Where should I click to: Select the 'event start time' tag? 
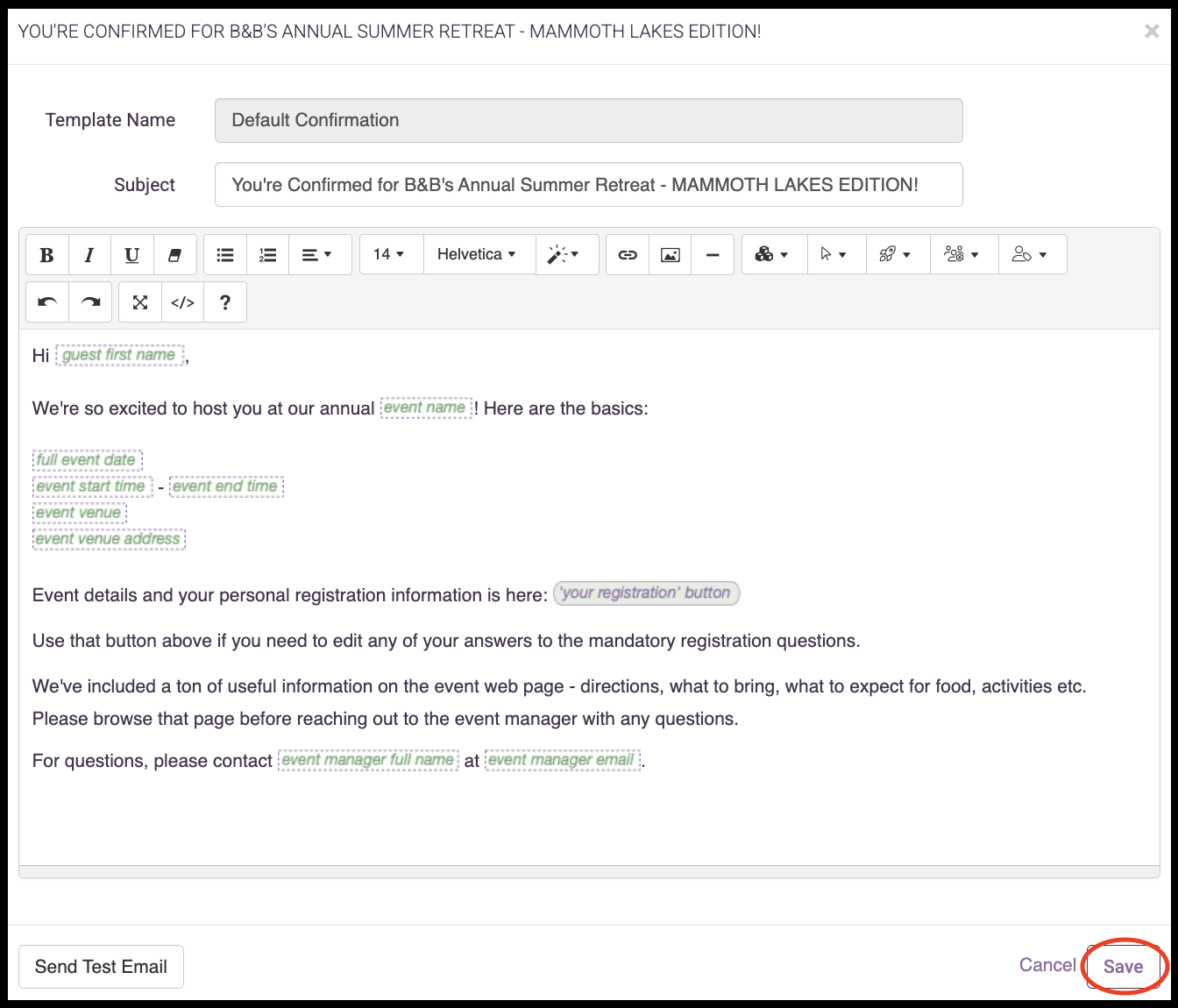92,486
